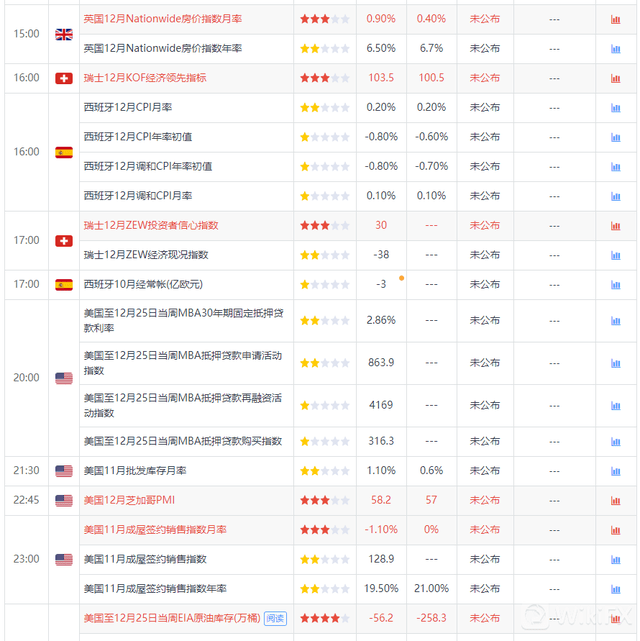
Task: Select 西班牙12月CPI月率 row title
Action: tap(128, 107)
